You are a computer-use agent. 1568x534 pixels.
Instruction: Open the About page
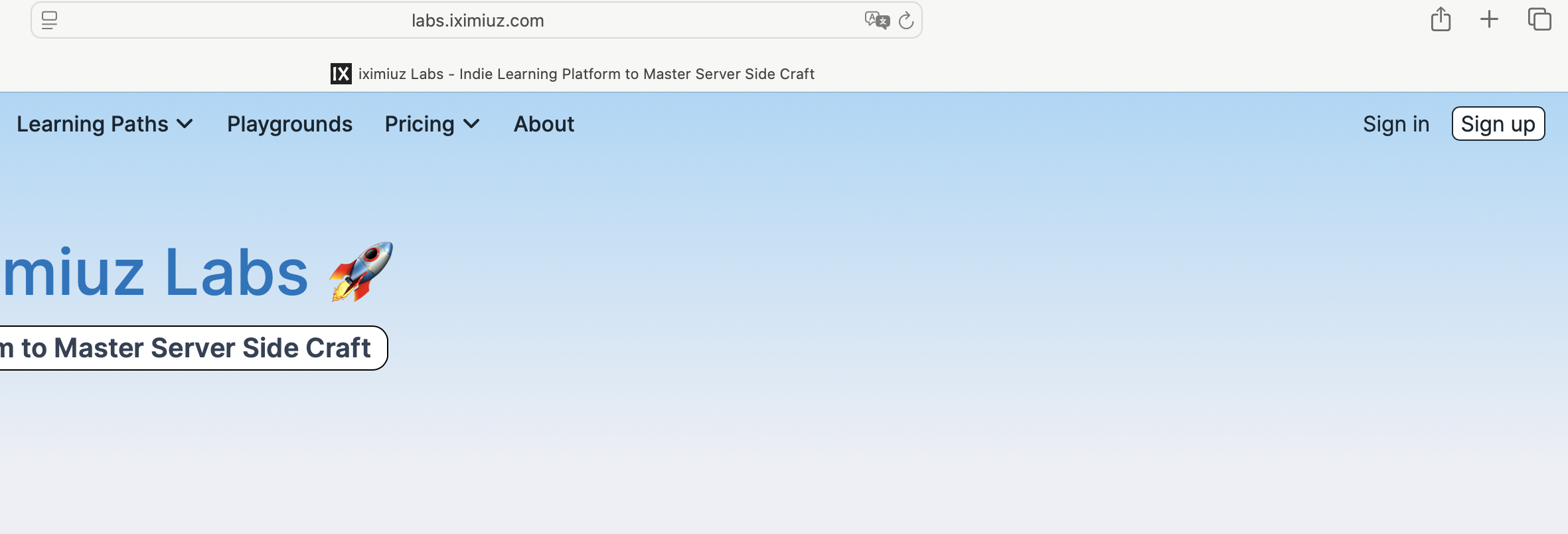(x=544, y=124)
